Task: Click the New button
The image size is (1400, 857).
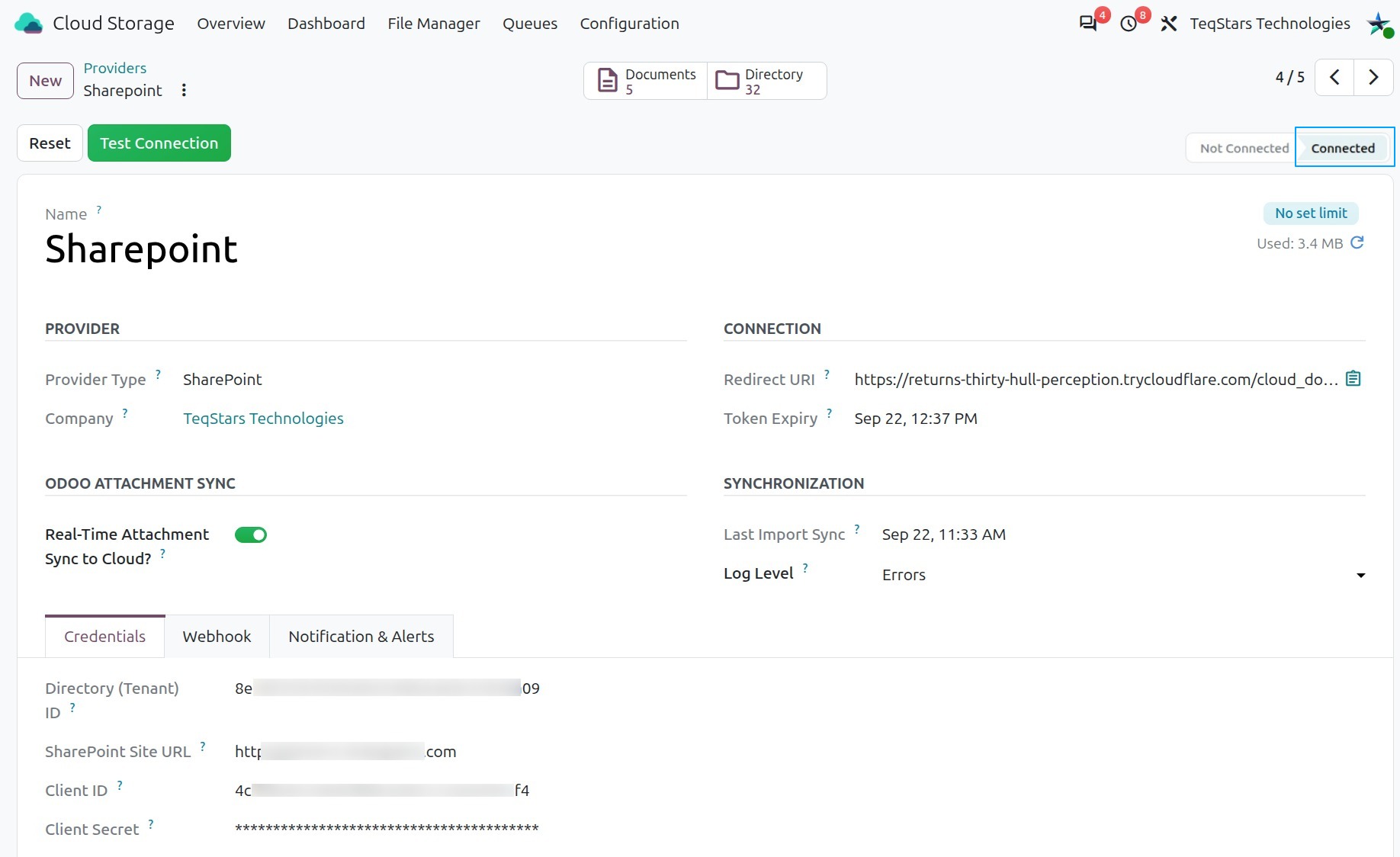Action: click(x=46, y=81)
